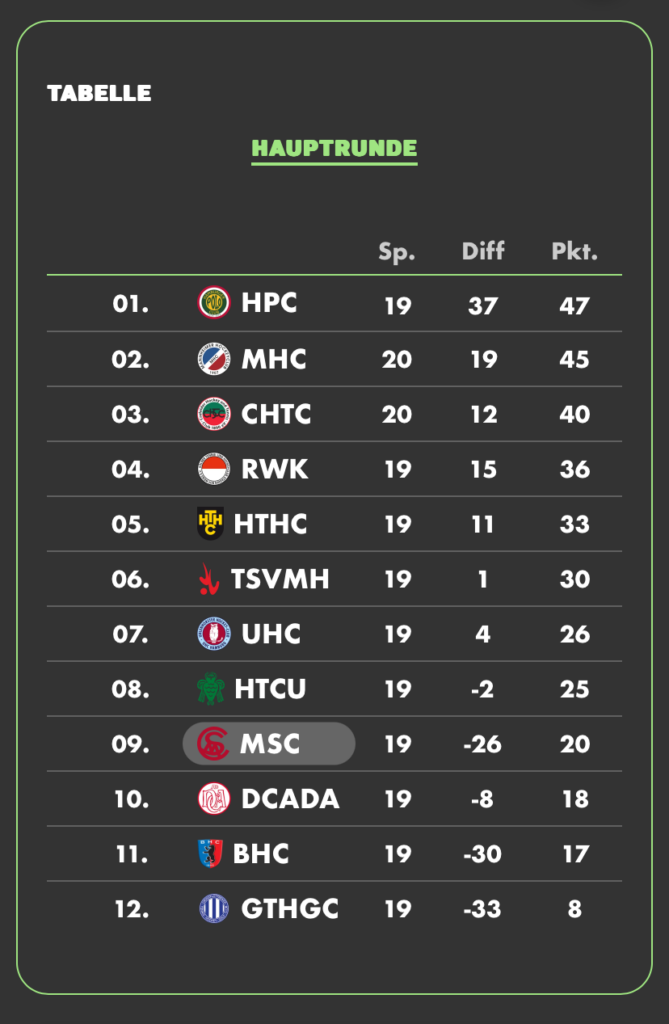This screenshot has width=669, height=1024.
Task: Click the UHC owl crest
Action: (x=214, y=633)
